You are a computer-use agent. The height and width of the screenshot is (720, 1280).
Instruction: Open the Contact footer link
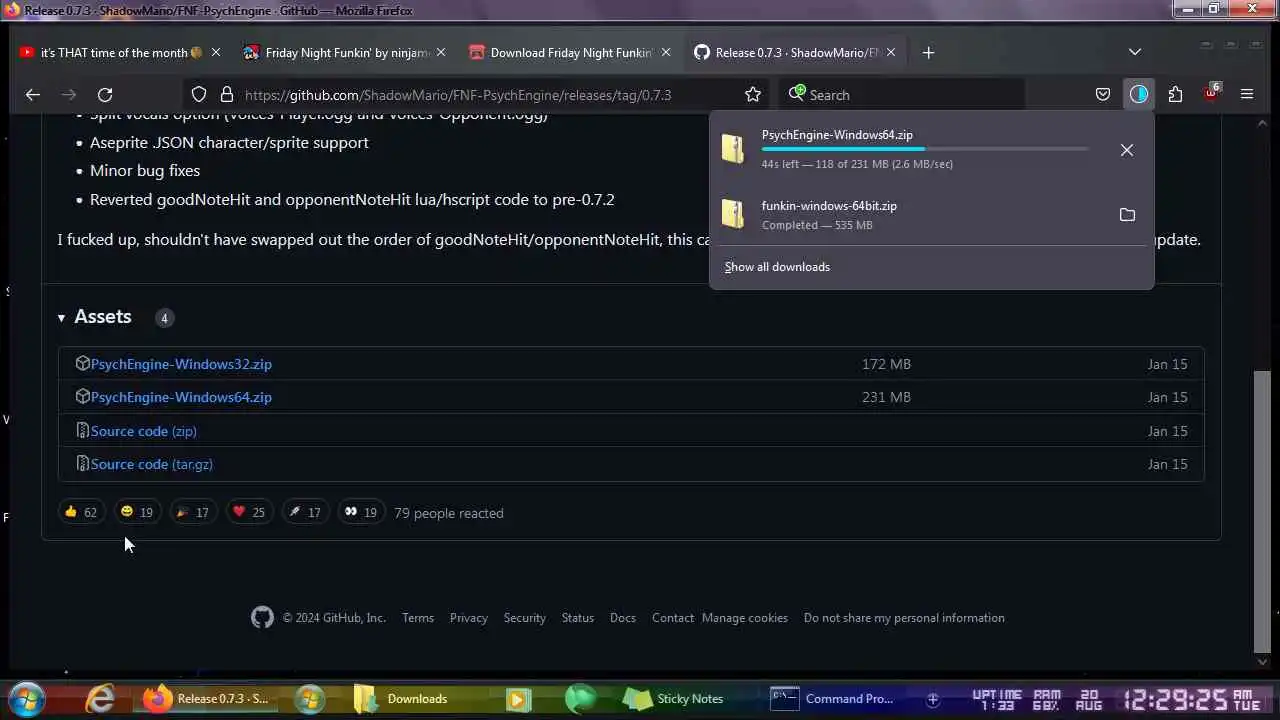click(673, 618)
